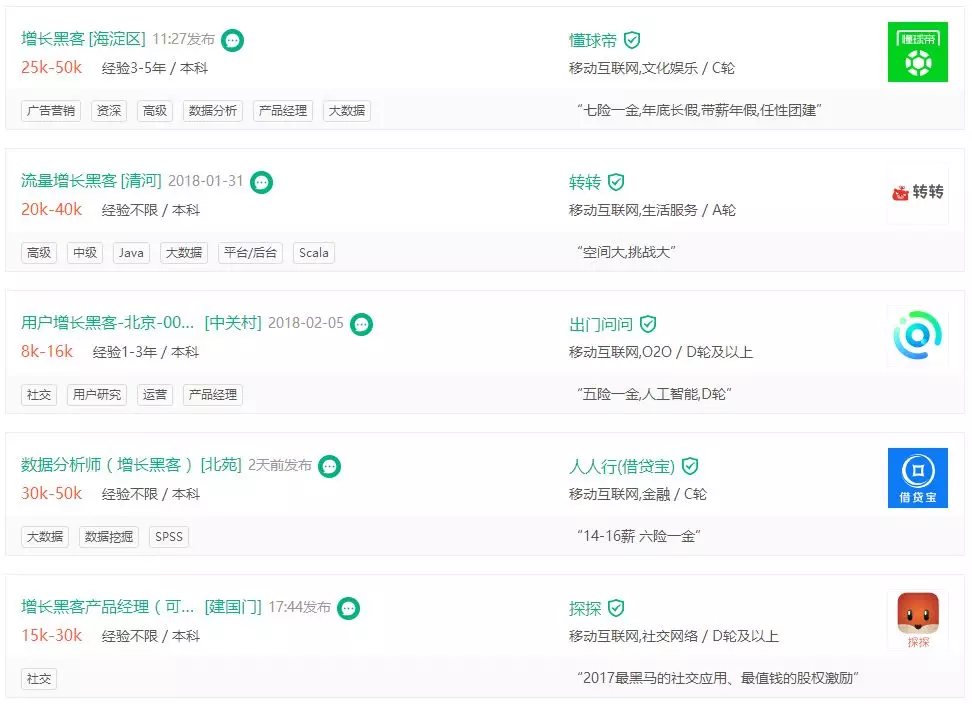Viewport: 972px width, 704px height.
Task: Visit the 转转 company page link
Action: (585, 182)
